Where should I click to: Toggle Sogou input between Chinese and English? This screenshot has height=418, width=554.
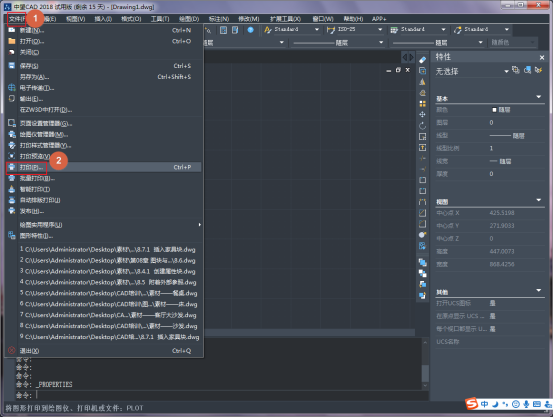coord(484,404)
